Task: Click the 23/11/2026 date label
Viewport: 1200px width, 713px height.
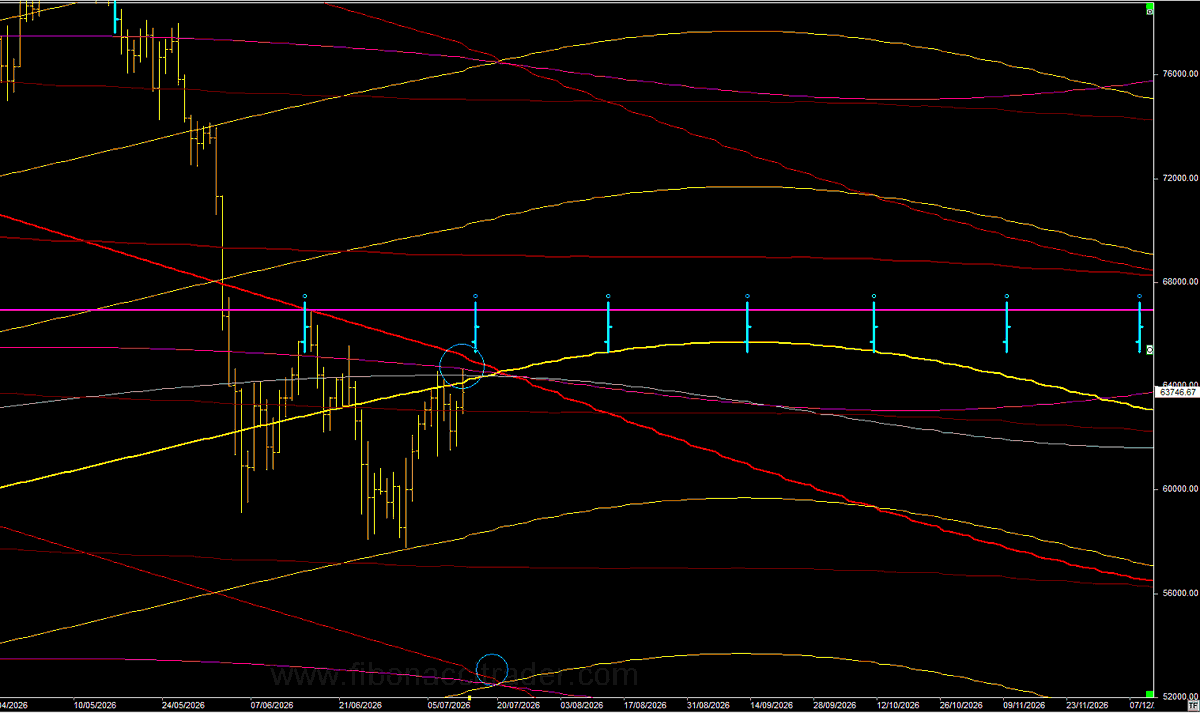Action: pos(1085,706)
